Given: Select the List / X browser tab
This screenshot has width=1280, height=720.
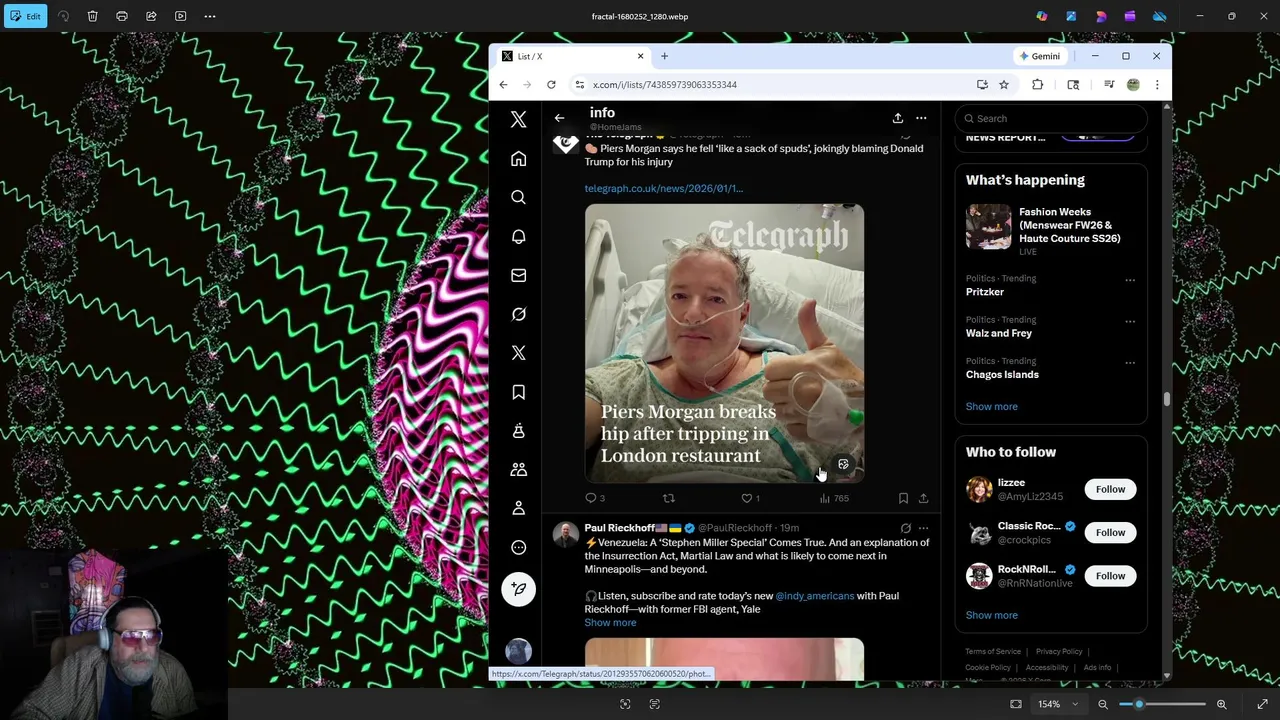Looking at the screenshot, I should pyautogui.click(x=572, y=56).
